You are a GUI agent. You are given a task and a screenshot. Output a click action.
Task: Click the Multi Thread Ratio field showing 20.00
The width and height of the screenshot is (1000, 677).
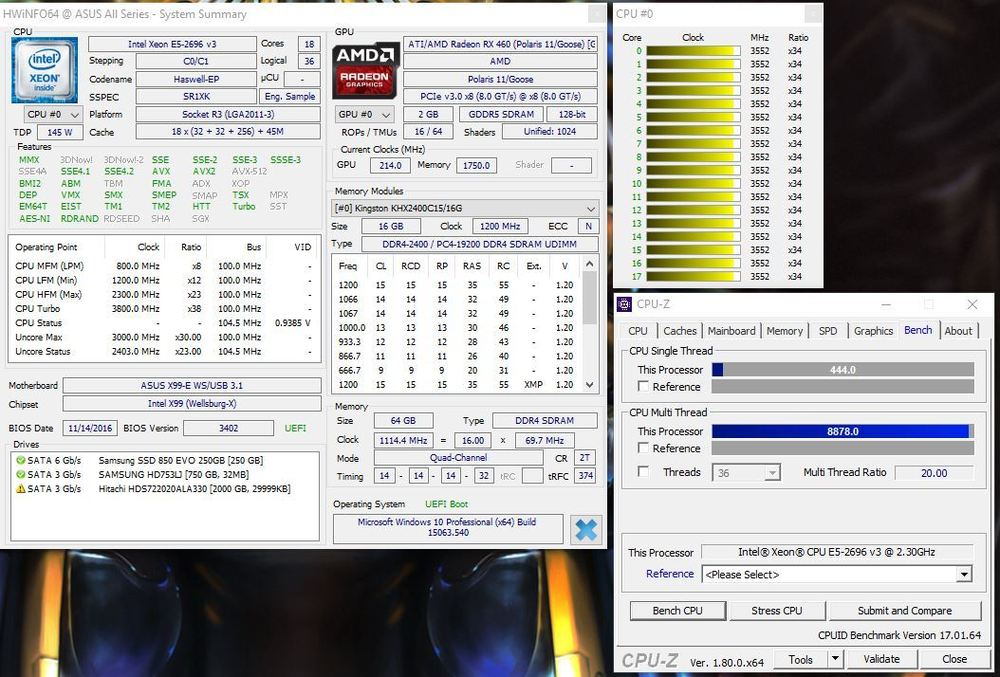[934, 473]
